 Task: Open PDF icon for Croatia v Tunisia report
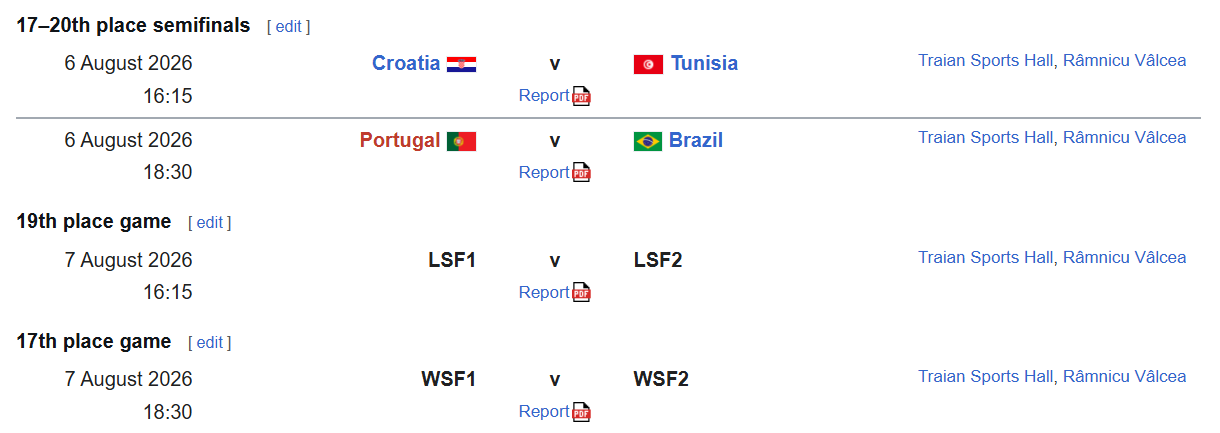point(582,96)
